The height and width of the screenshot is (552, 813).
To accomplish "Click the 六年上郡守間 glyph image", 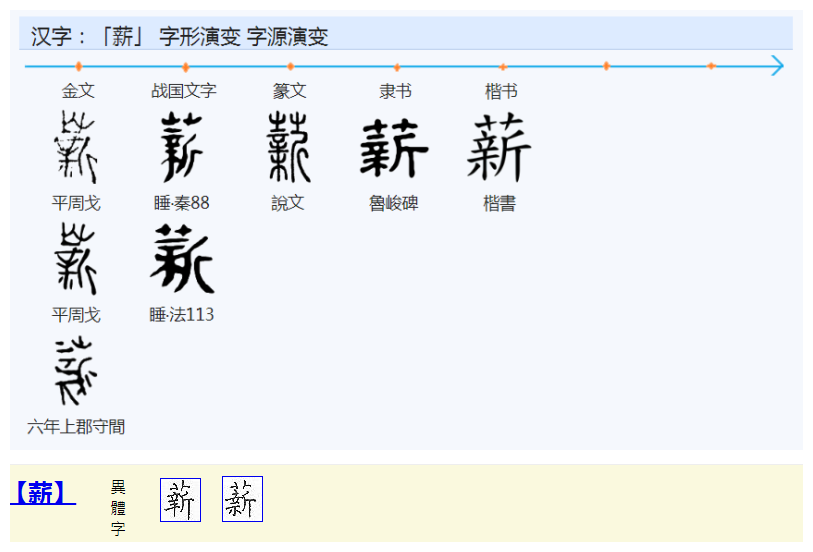I will coord(76,371).
